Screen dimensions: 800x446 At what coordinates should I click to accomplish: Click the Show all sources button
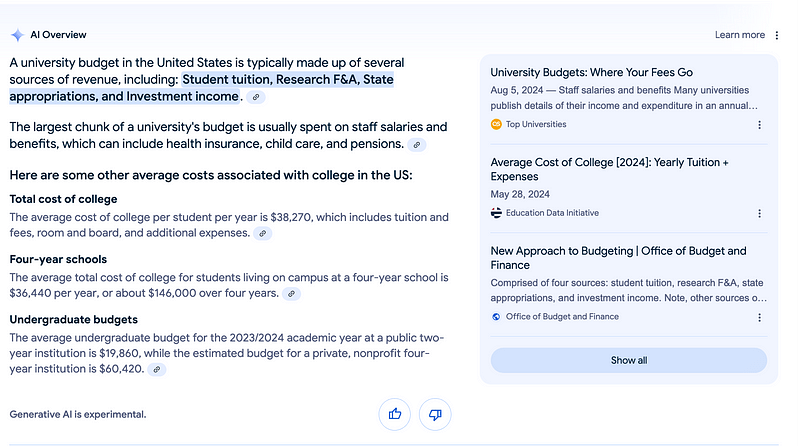[628, 360]
